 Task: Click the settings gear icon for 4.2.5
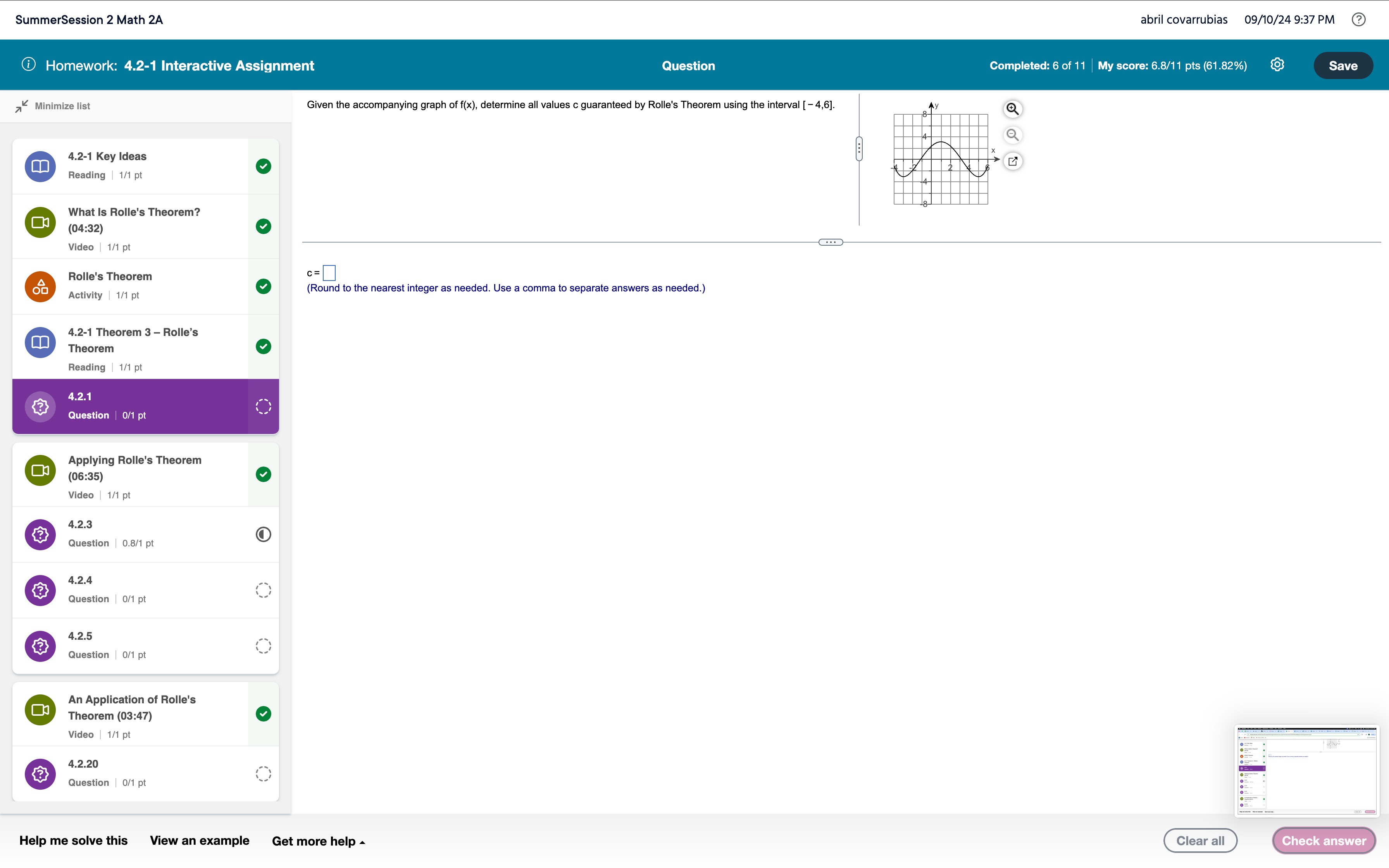(x=40, y=645)
